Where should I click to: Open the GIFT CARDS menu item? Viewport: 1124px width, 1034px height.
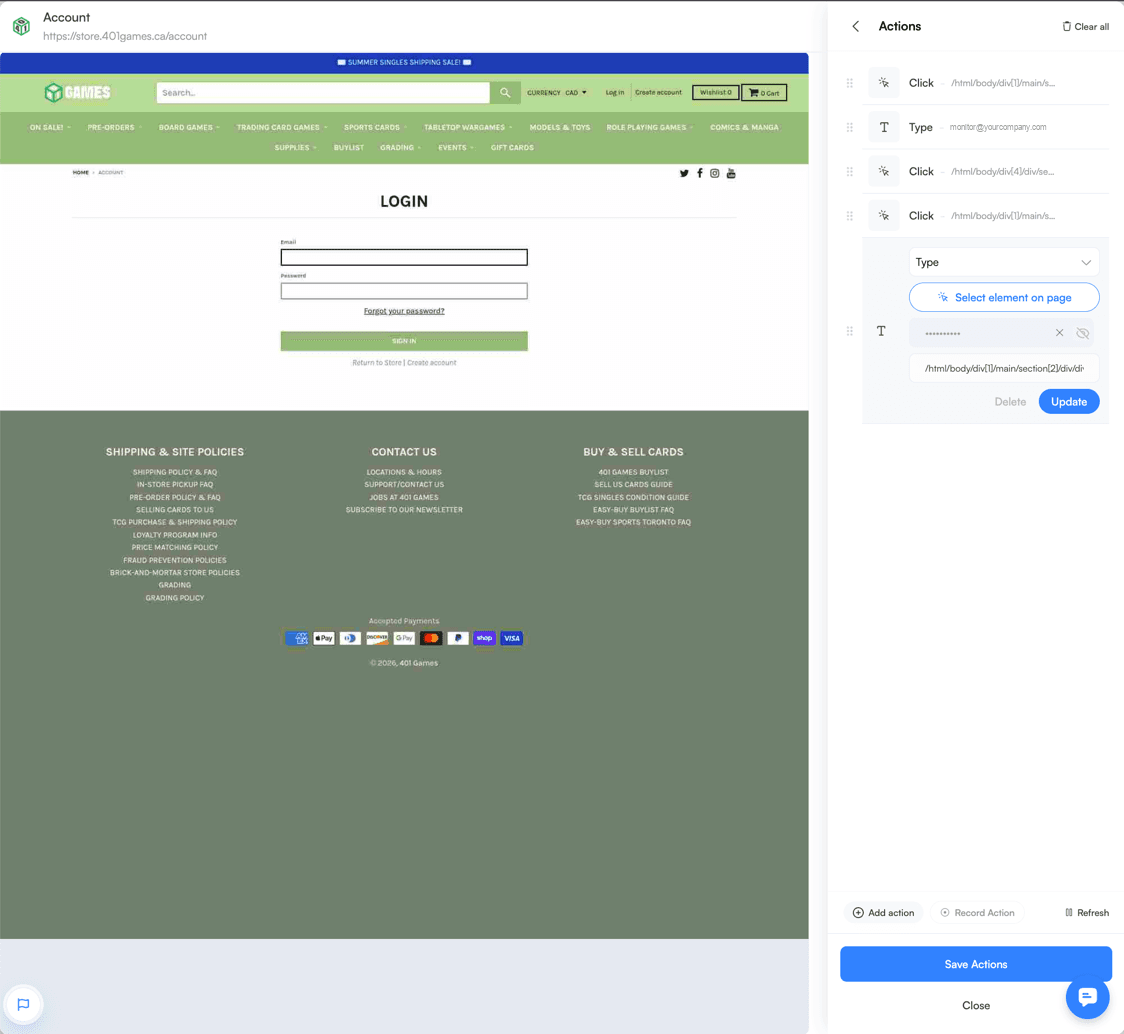pos(512,148)
